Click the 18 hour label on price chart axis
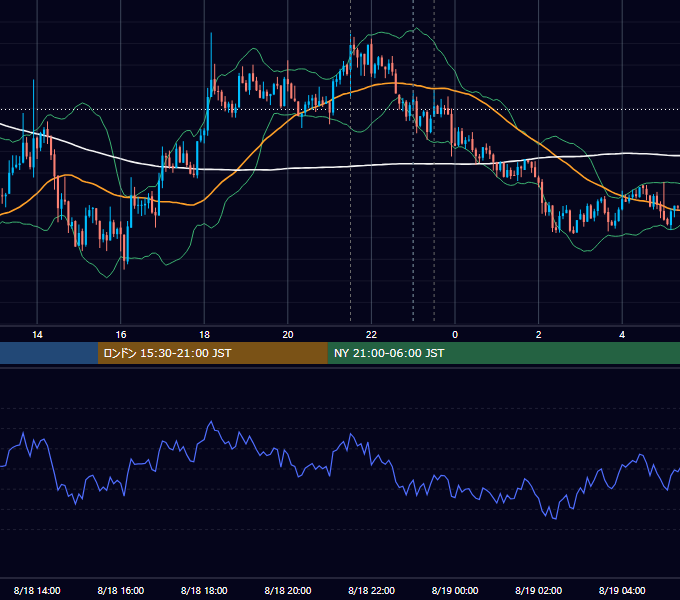The height and width of the screenshot is (600, 680). [204, 335]
